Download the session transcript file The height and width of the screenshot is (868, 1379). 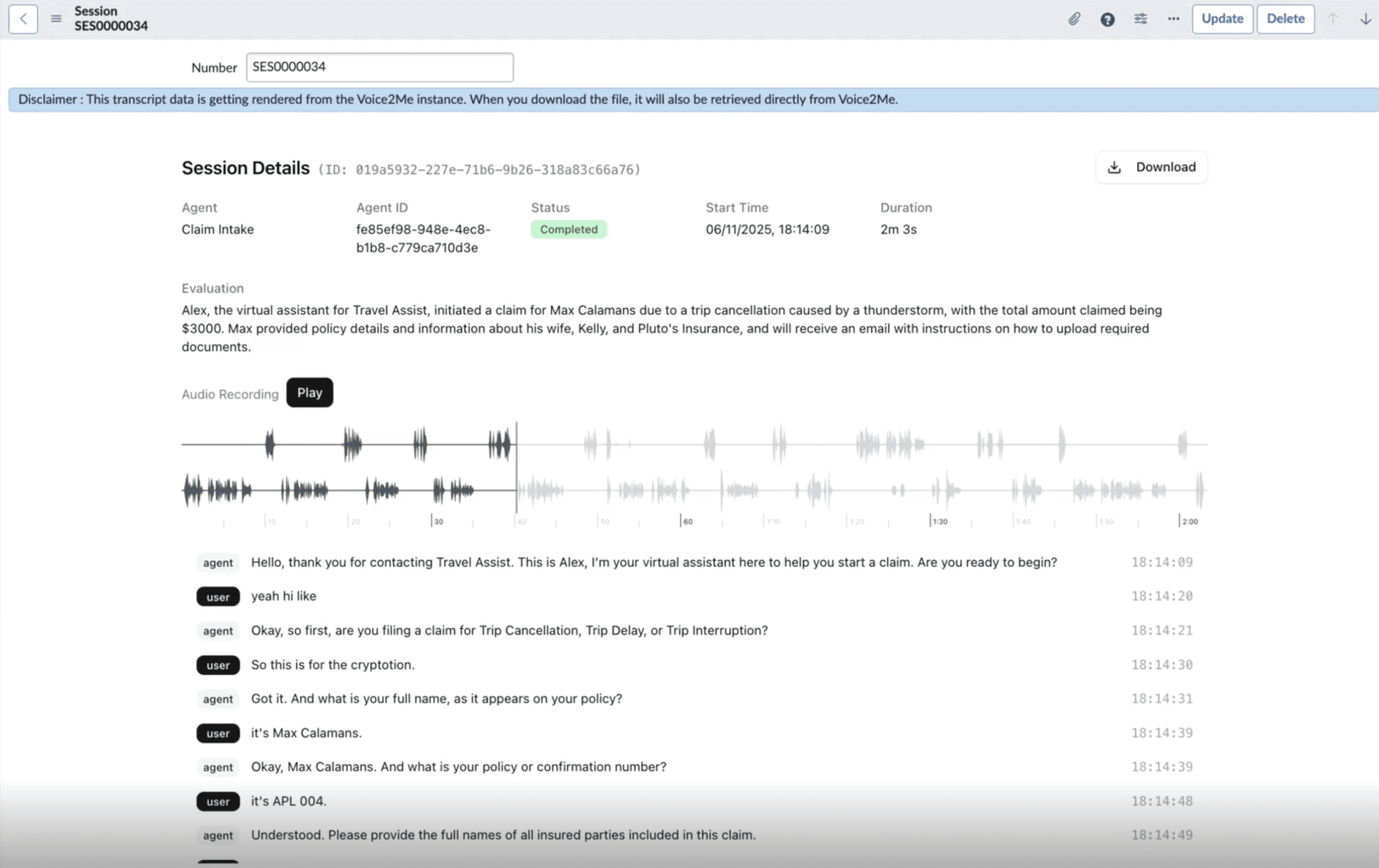1151,167
